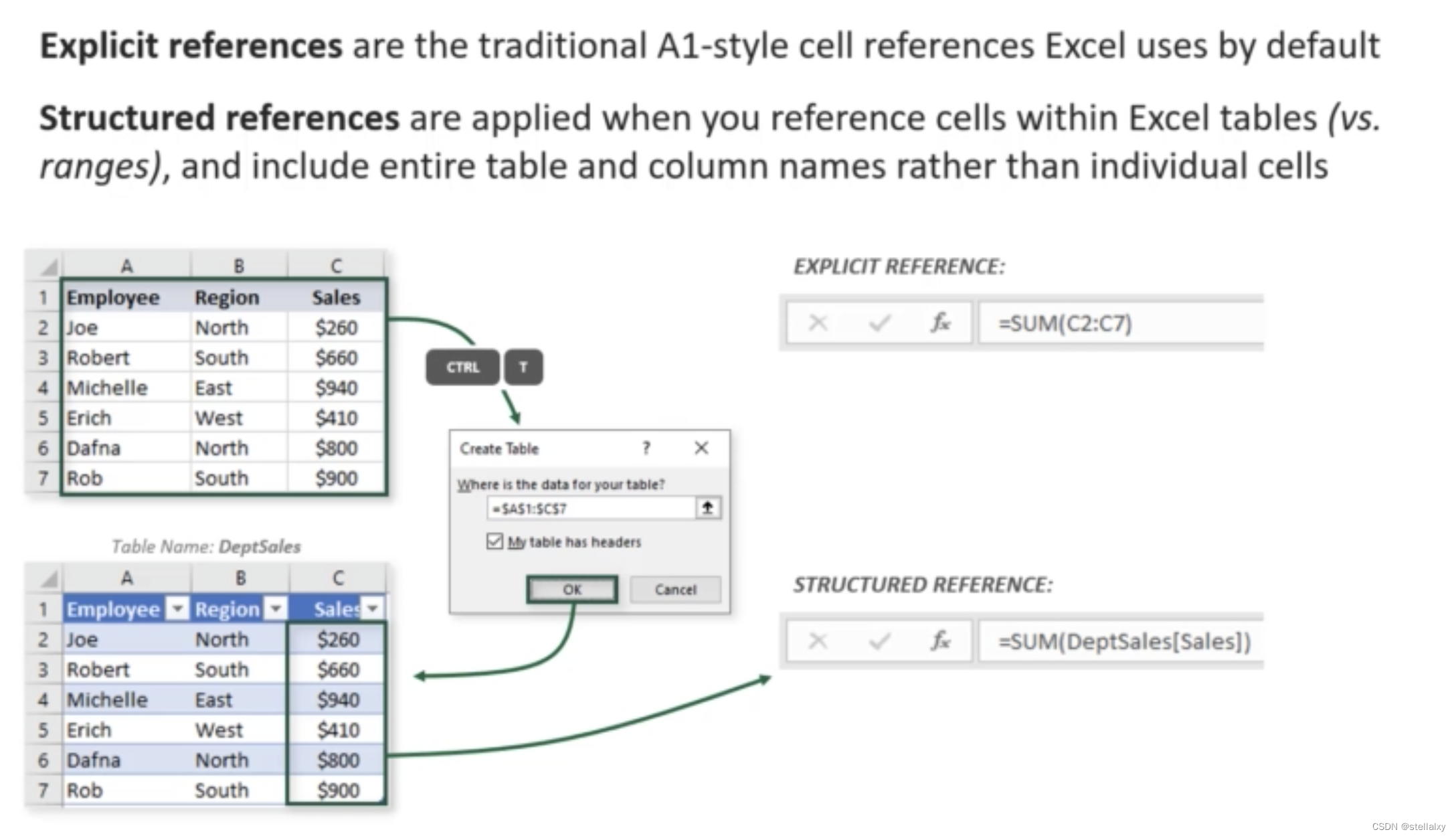This screenshot has width=1456, height=838.
Task: Uncheck the My table has headers checkbox
Action: point(494,541)
